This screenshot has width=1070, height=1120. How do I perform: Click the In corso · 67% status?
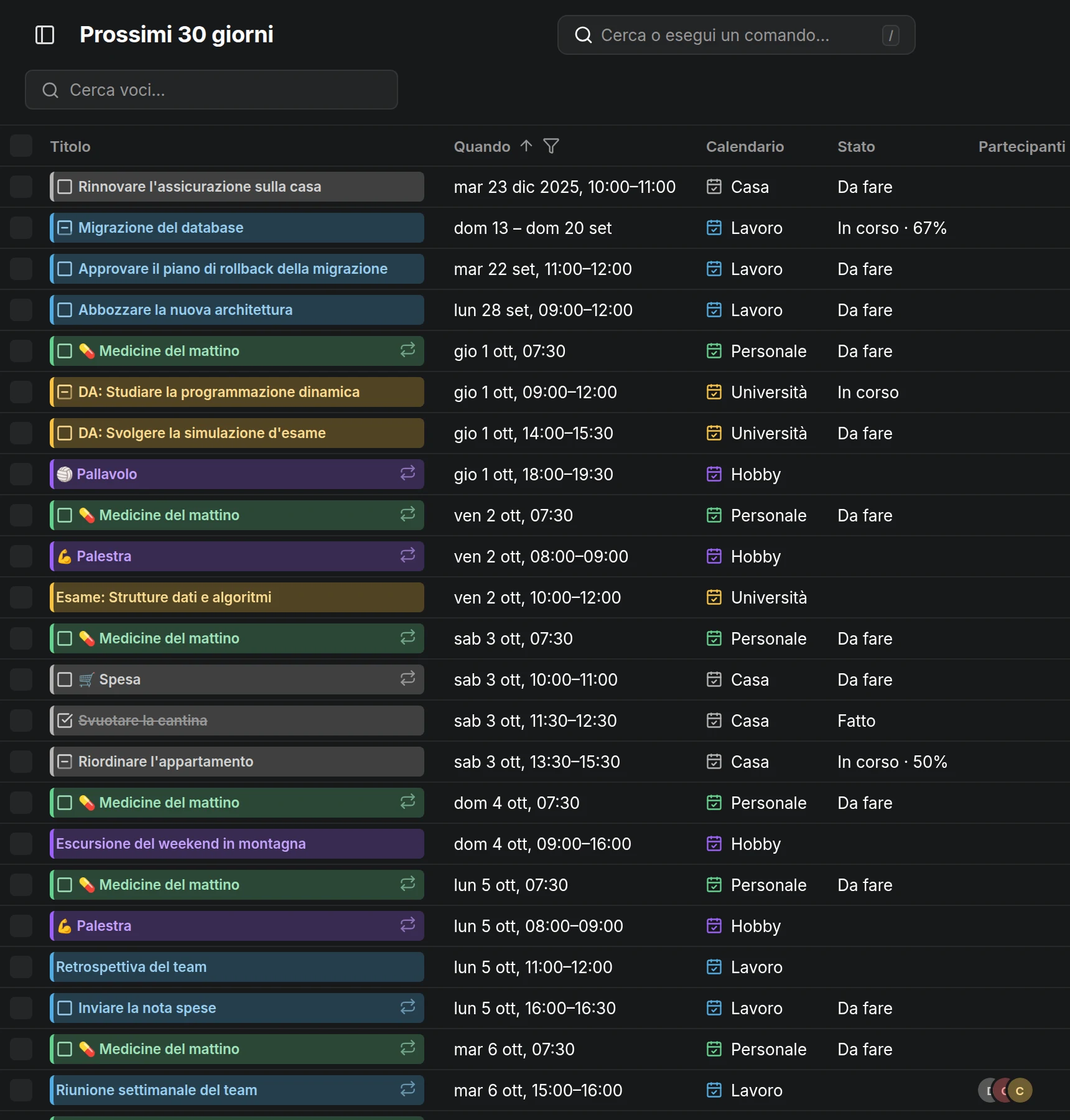tap(892, 228)
